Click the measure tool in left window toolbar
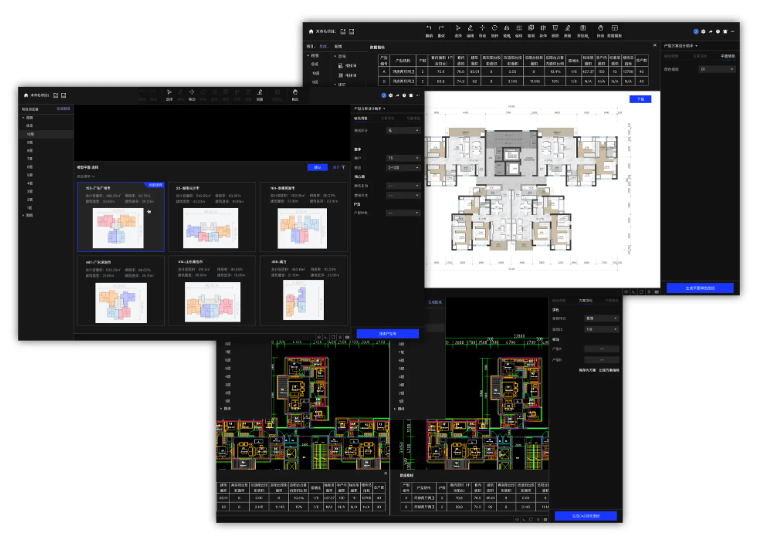 [x=259, y=94]
